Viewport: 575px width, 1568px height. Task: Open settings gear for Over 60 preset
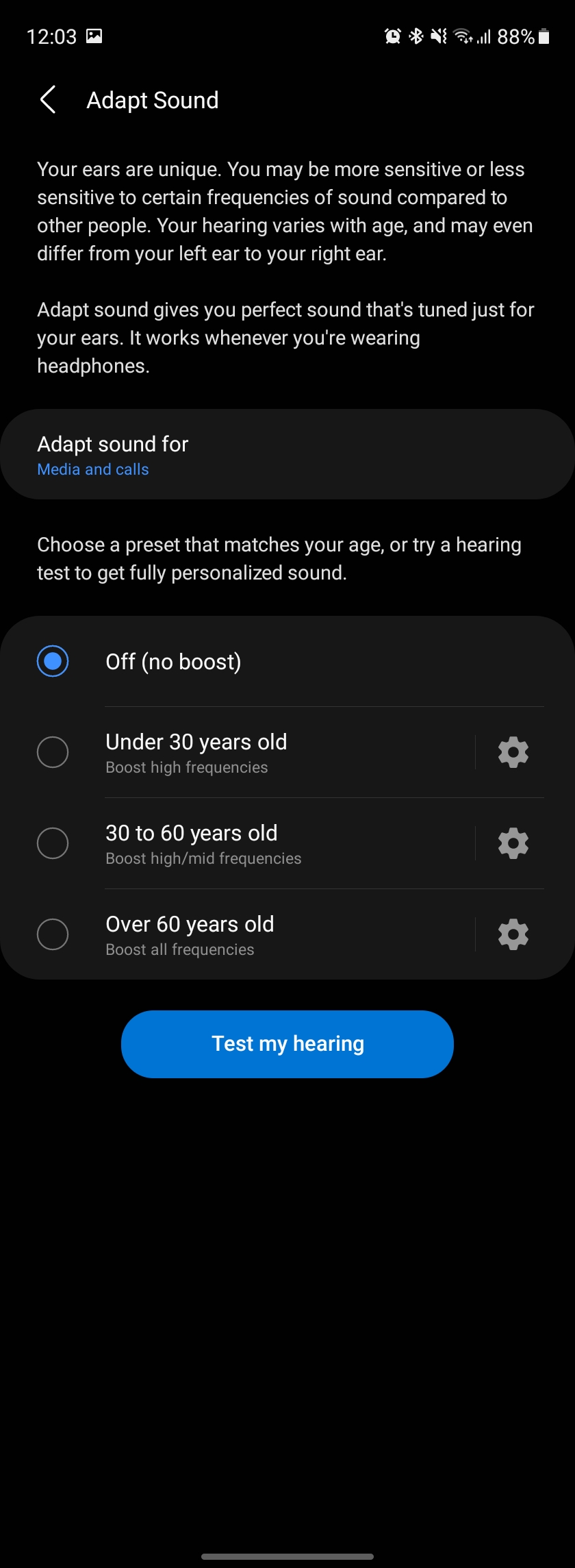point(513,934)
